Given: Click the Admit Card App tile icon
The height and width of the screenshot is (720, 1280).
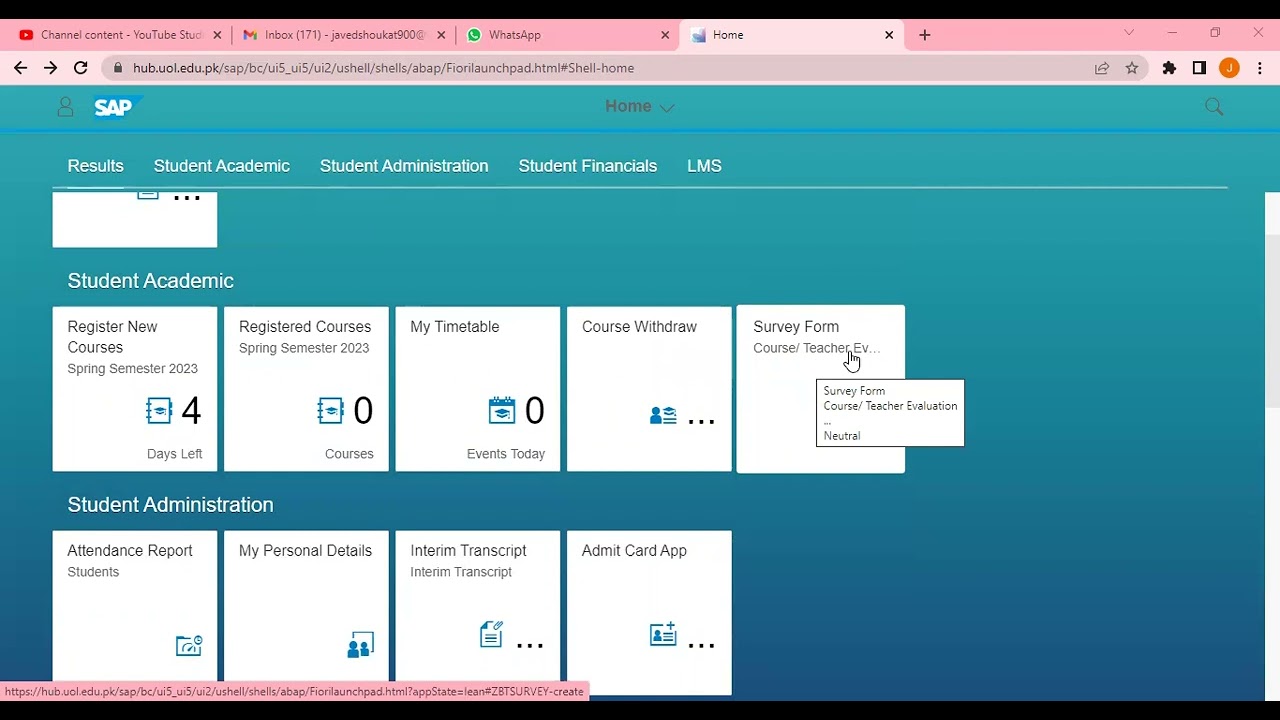Looking at the screenshot, I should pyautogui.click(x=663, y=635).
